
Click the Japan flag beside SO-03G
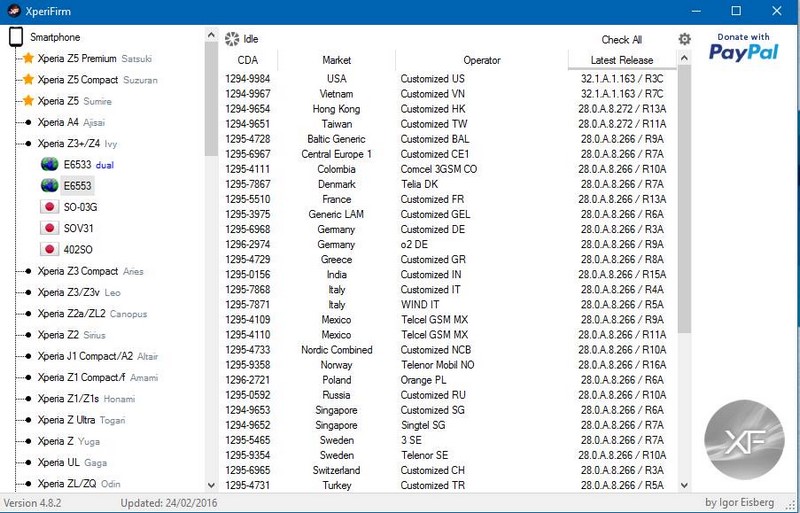(49, 207)
